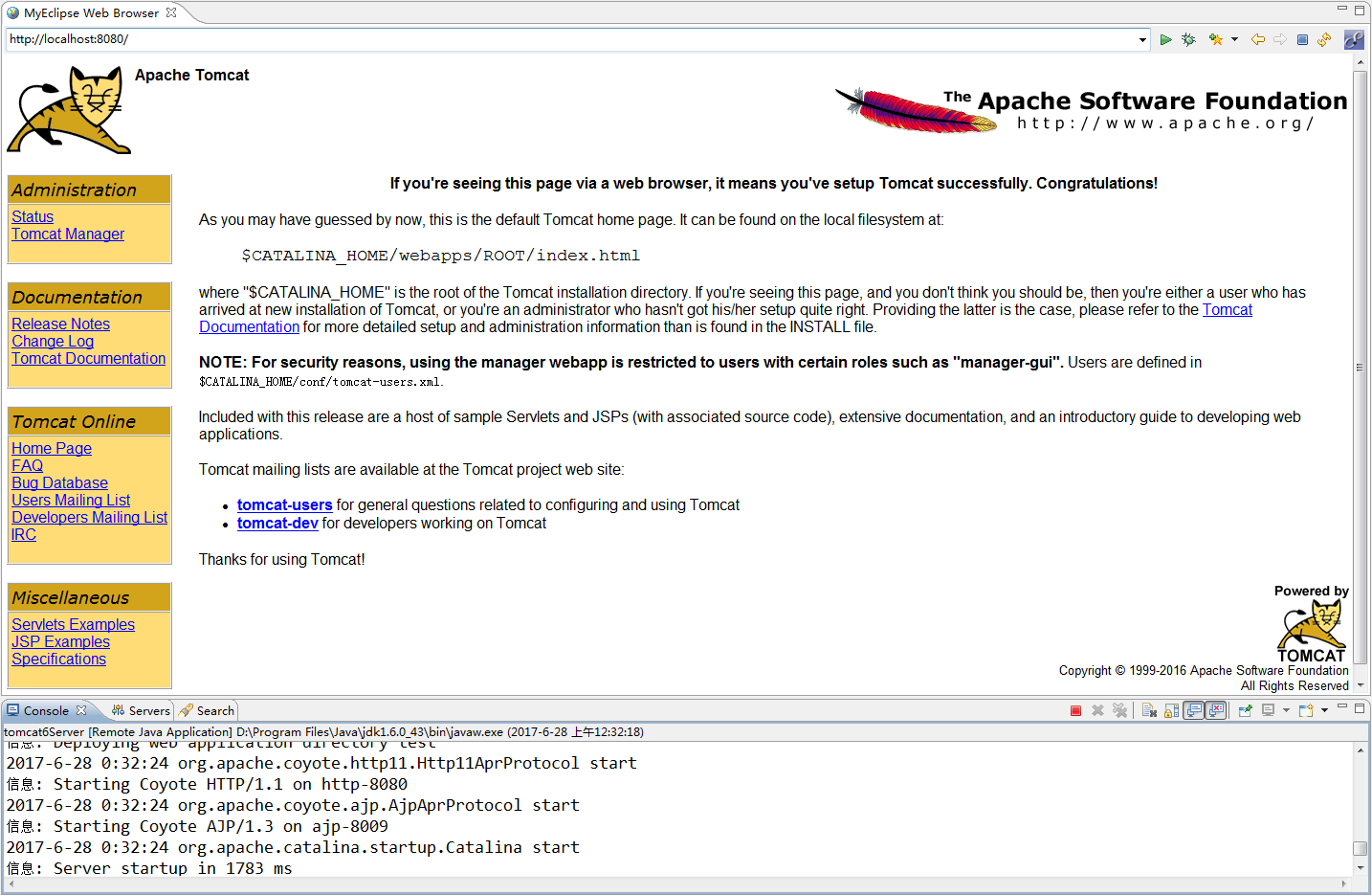Click the browser scrollbar down arrow
The width and height of the screenshot is (1372, 895).
pyautogui.click(x=1360, y=685)
